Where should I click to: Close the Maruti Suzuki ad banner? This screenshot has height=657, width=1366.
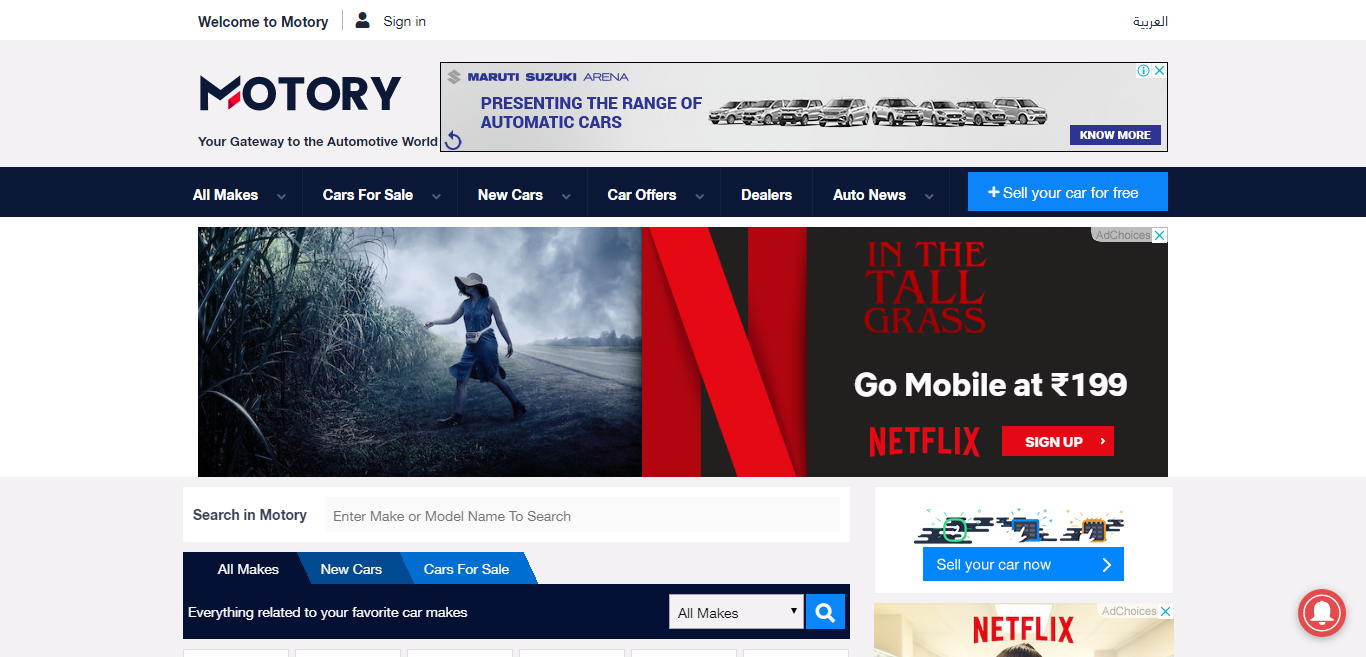pyautogui.click(x=1160, y=71)
